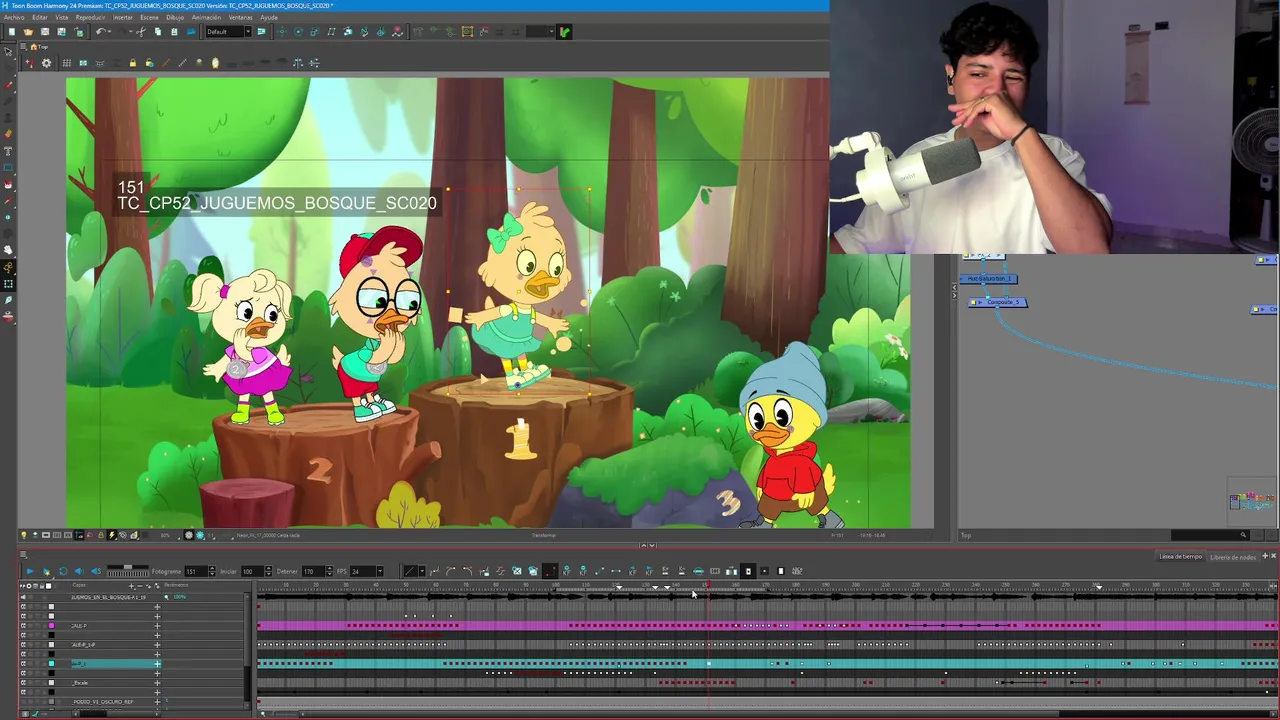
Task: Click the add layer plus icon
Action: [x=131, y=585]
